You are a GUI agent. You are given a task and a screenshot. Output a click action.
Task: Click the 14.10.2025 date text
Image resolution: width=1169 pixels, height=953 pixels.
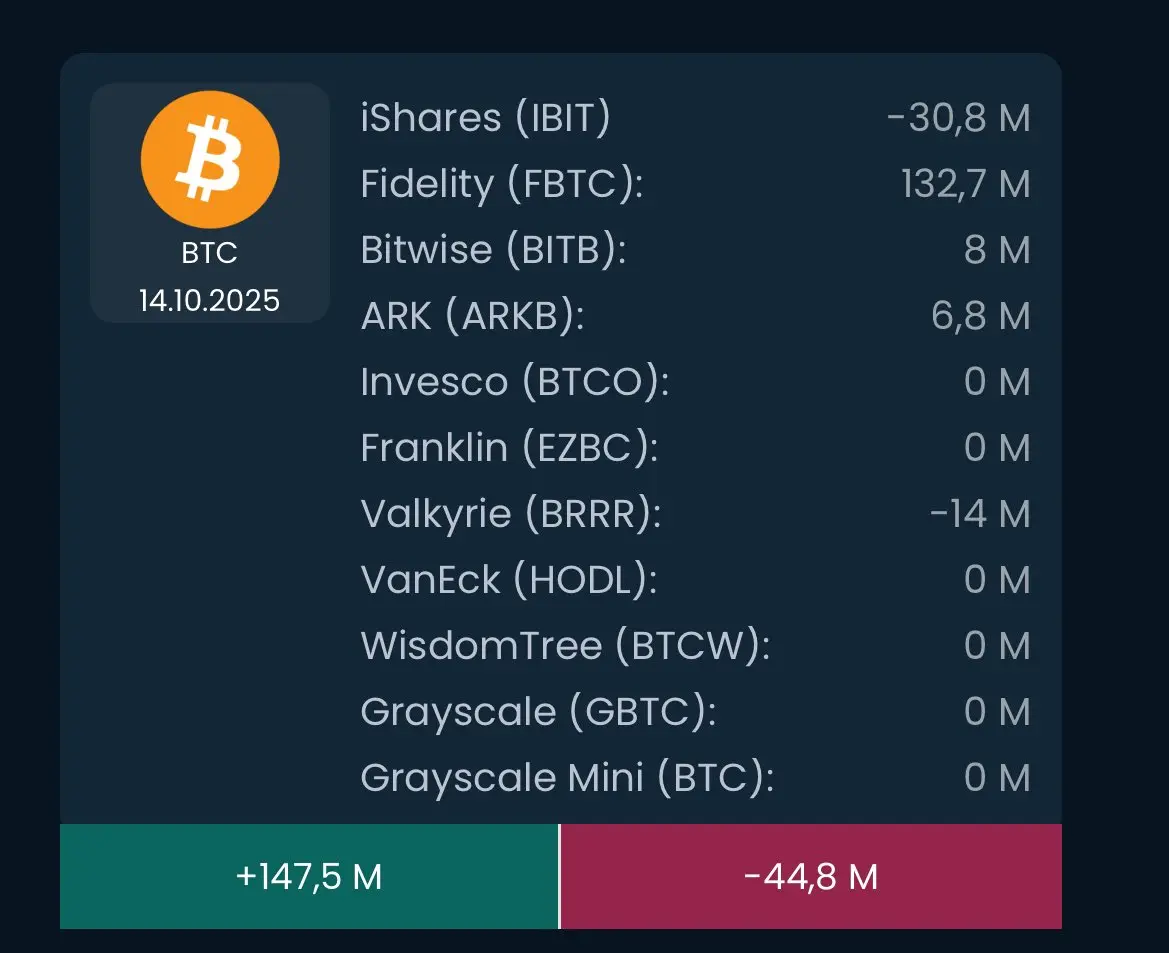tap(209, 300)
